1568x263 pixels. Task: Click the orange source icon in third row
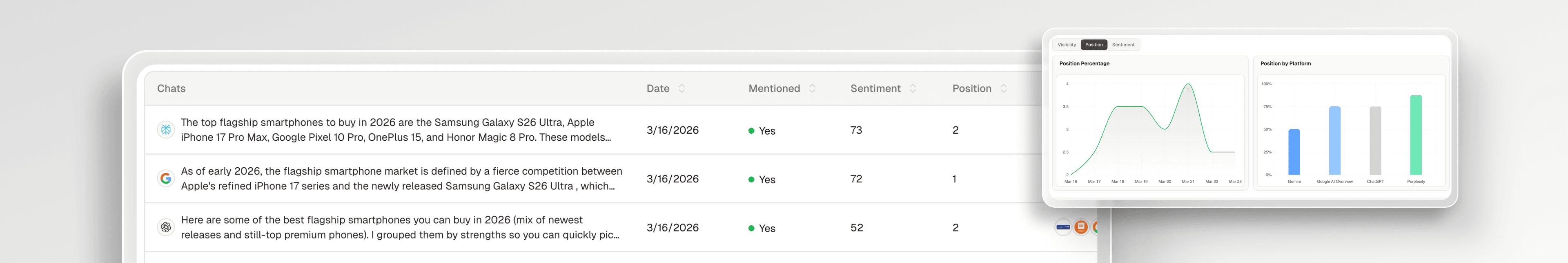(1081, 227)
